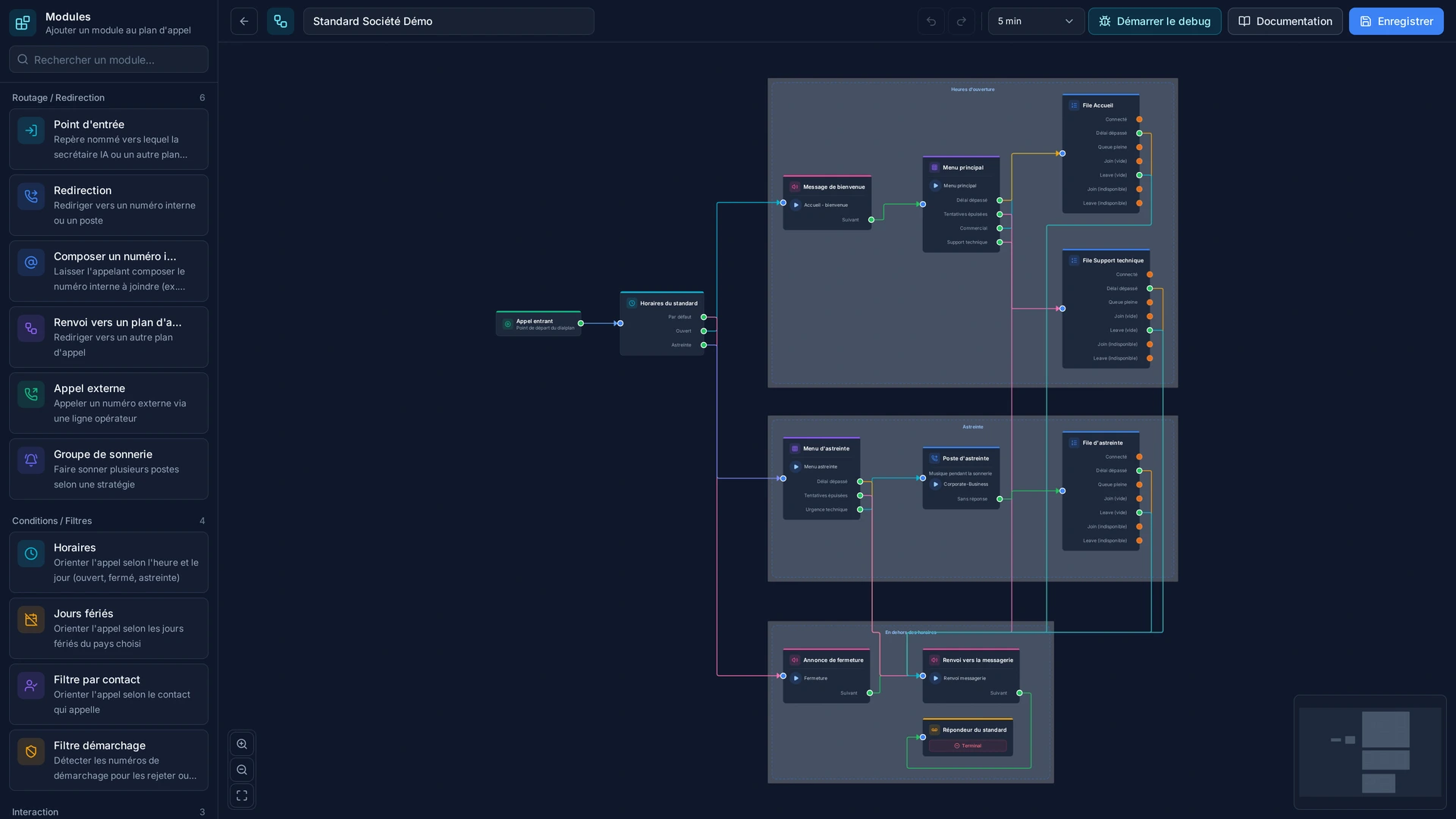Screen dimensions: 1456x819
Task: Play the Menu principal audio
Action: (x=936, y=186)
